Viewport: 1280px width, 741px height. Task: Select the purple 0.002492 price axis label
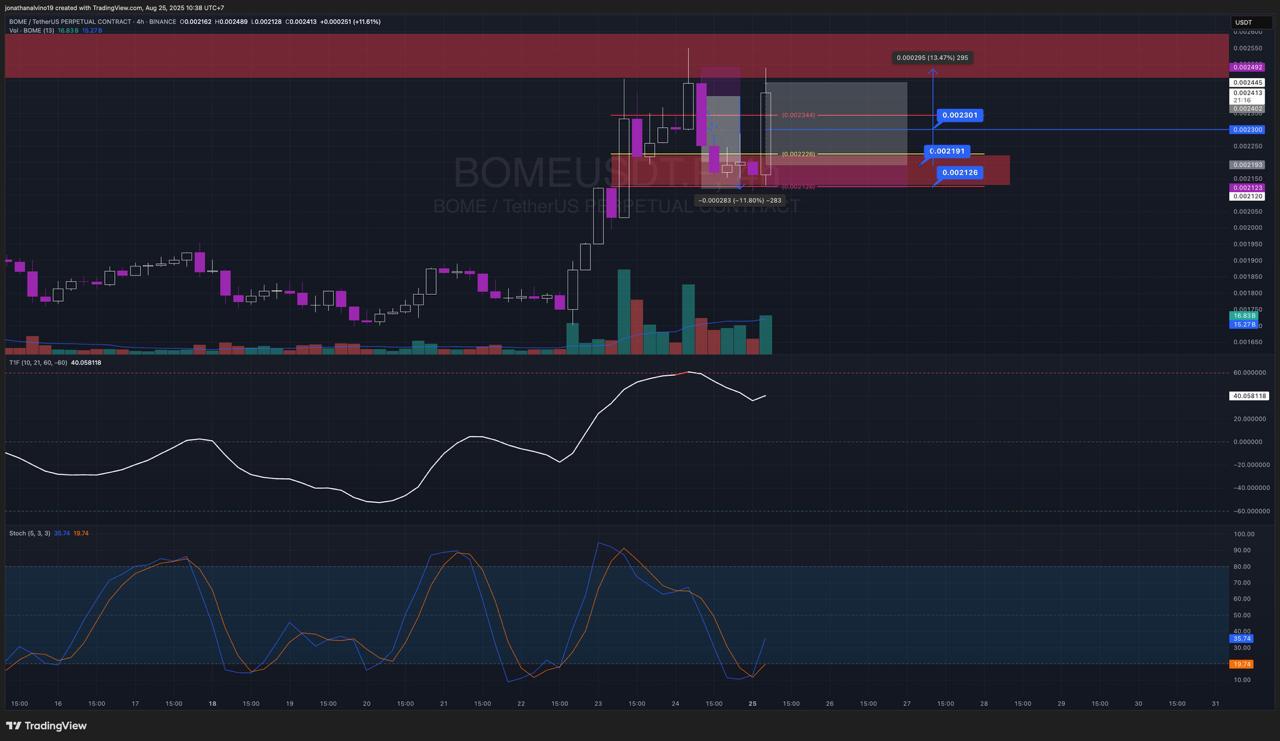1247,67
